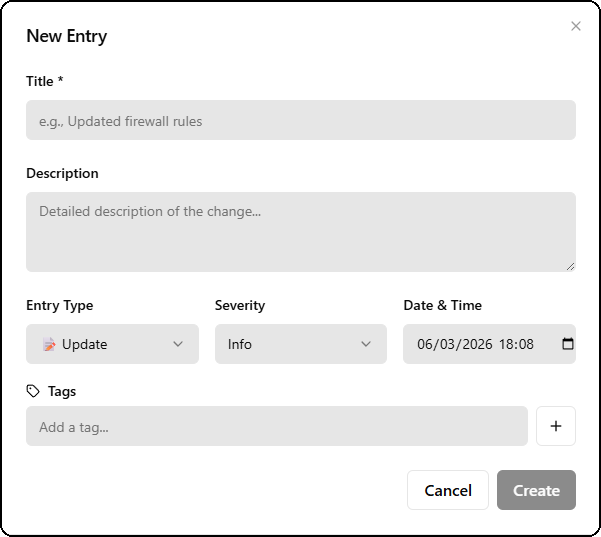601x537 pixels.
Task: Open the Entry Type dropdown showing Update
Action: point(112,344)
